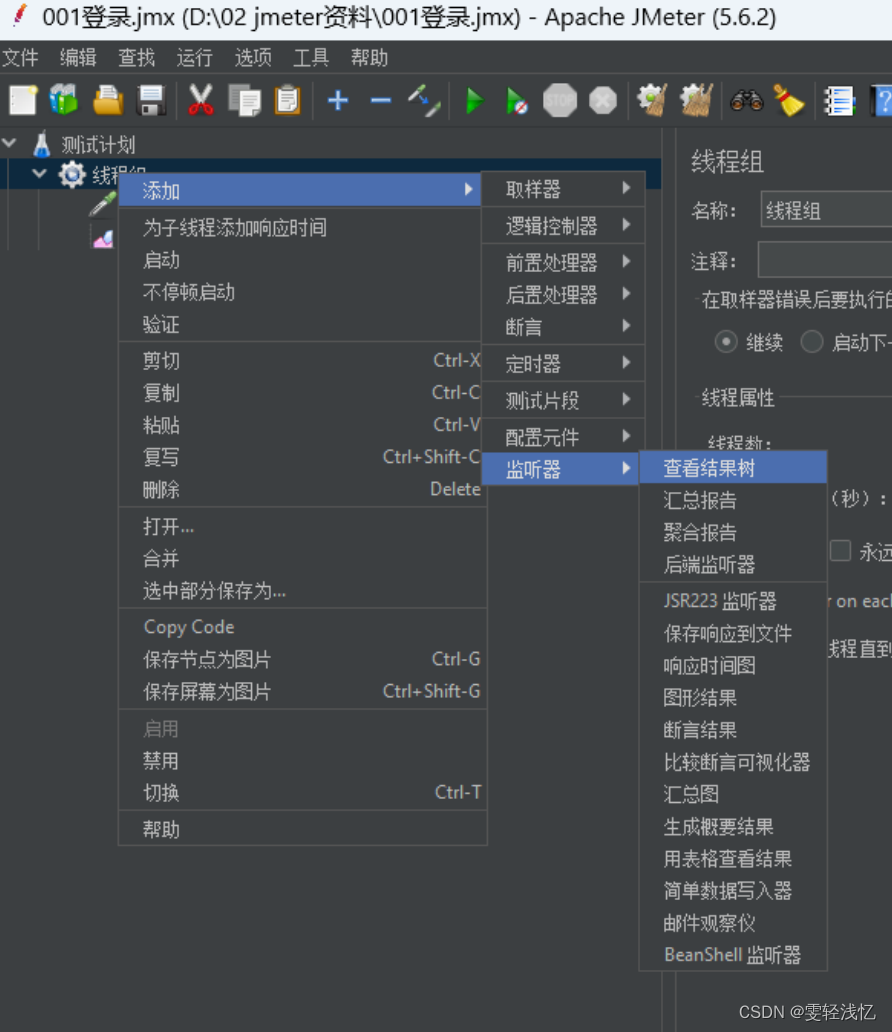Image resolution: width=892 pixels, height=1032 pixels.
Task: Enable the 永远 checkbox
Action: (841, 550)
